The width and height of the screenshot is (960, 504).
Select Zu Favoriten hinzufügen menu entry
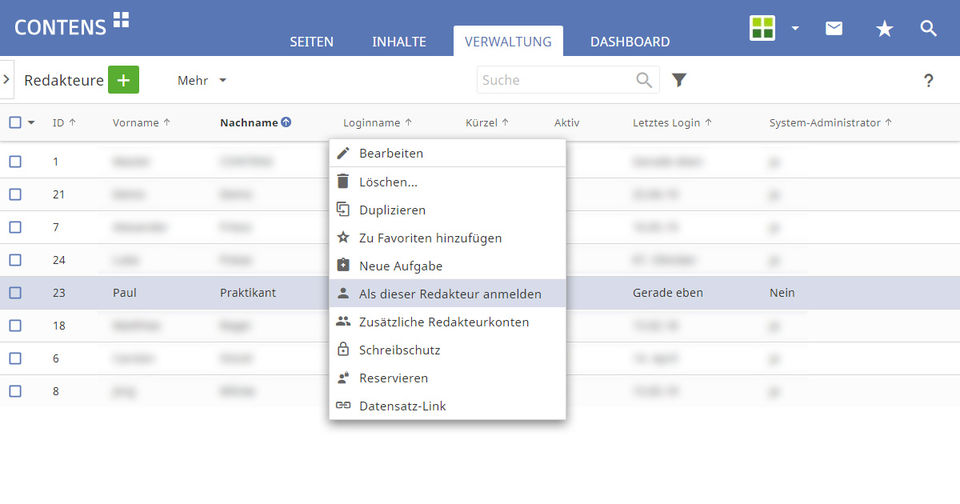point(448,238)
